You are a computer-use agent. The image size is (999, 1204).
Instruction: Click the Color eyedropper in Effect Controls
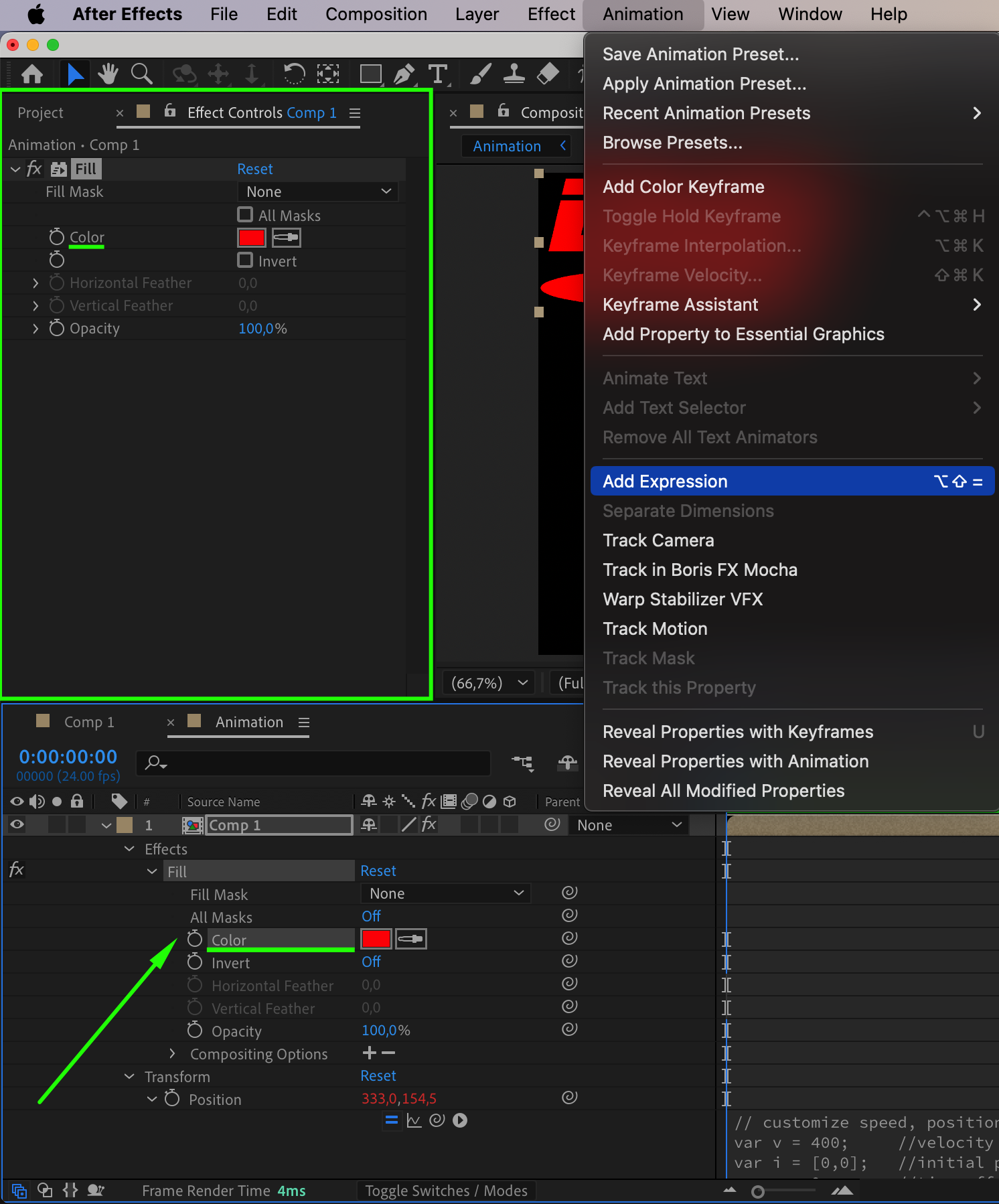(x=287, y=238)
